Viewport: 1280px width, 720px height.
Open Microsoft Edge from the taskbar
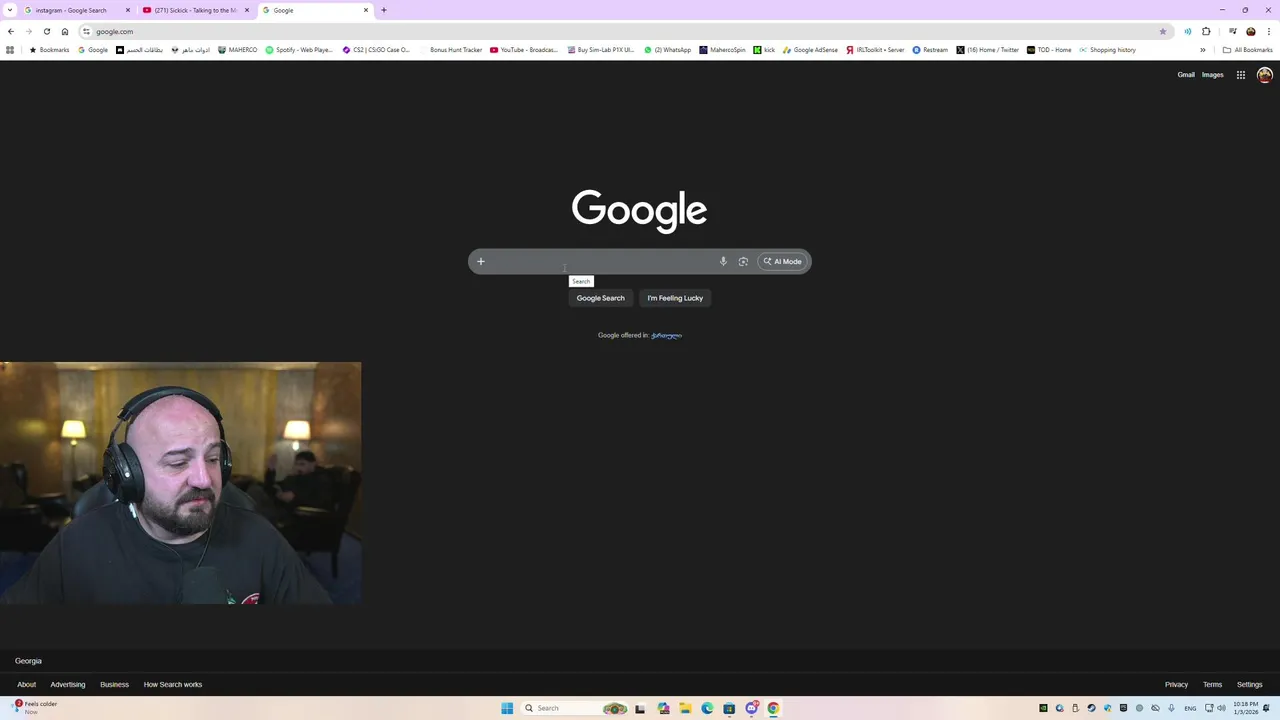coord(707,709)
